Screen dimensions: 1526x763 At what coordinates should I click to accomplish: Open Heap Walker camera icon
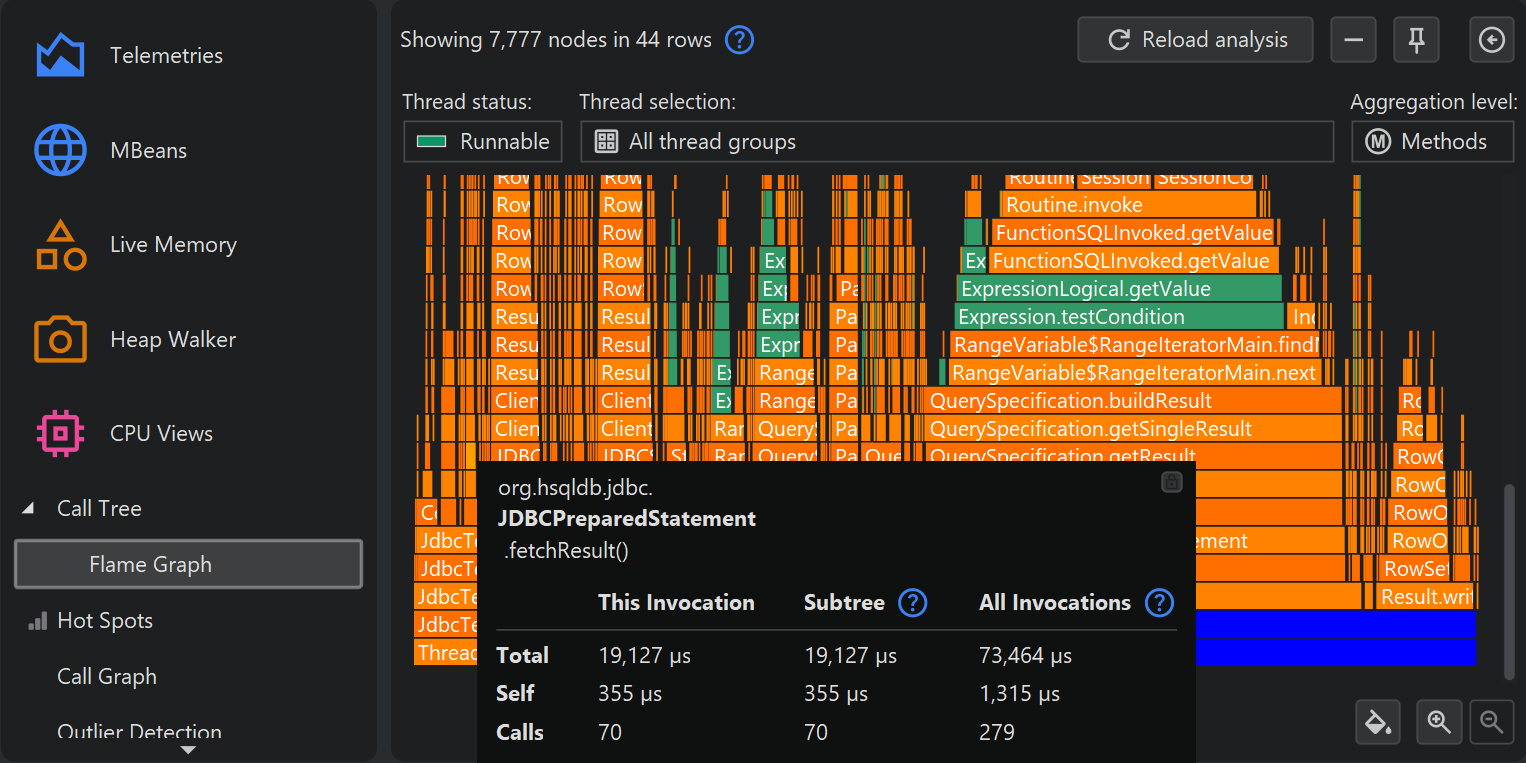click(x=60, y=340)
